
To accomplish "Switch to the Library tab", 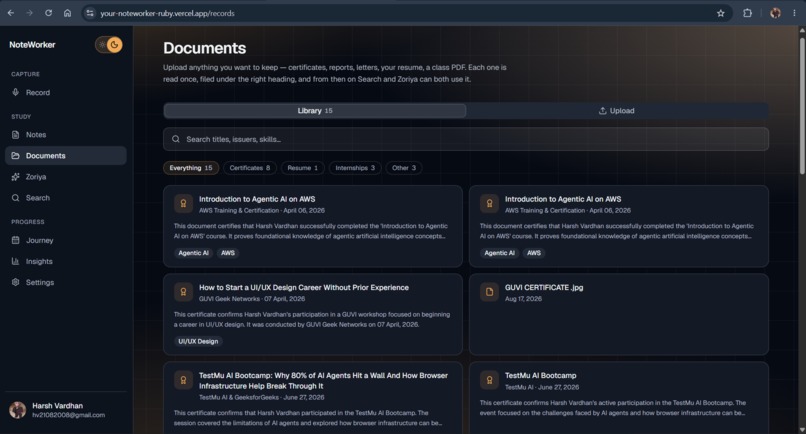I will click(x=315, y=111).
